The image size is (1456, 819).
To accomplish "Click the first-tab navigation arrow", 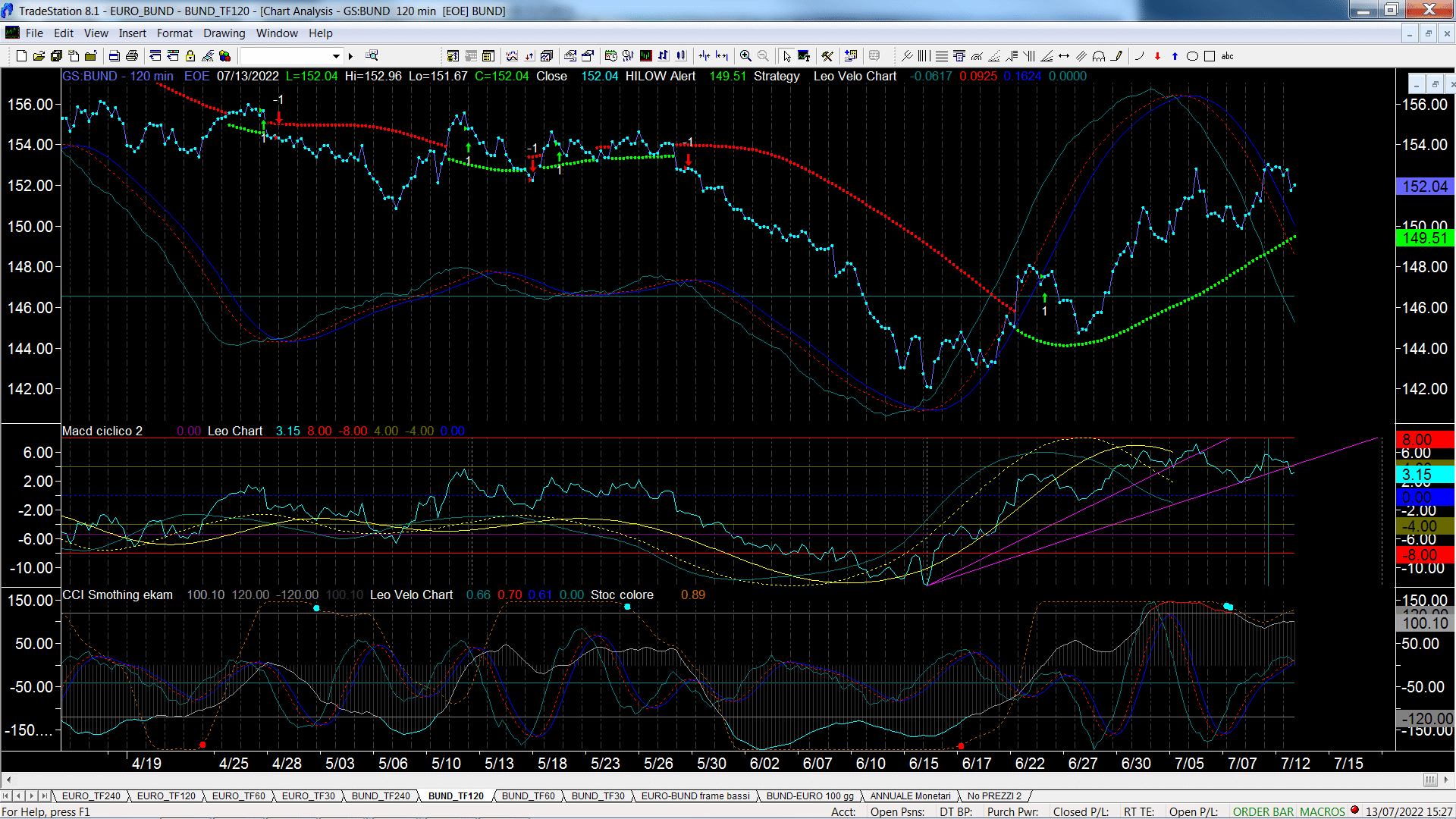I will (x=6, y=795).
